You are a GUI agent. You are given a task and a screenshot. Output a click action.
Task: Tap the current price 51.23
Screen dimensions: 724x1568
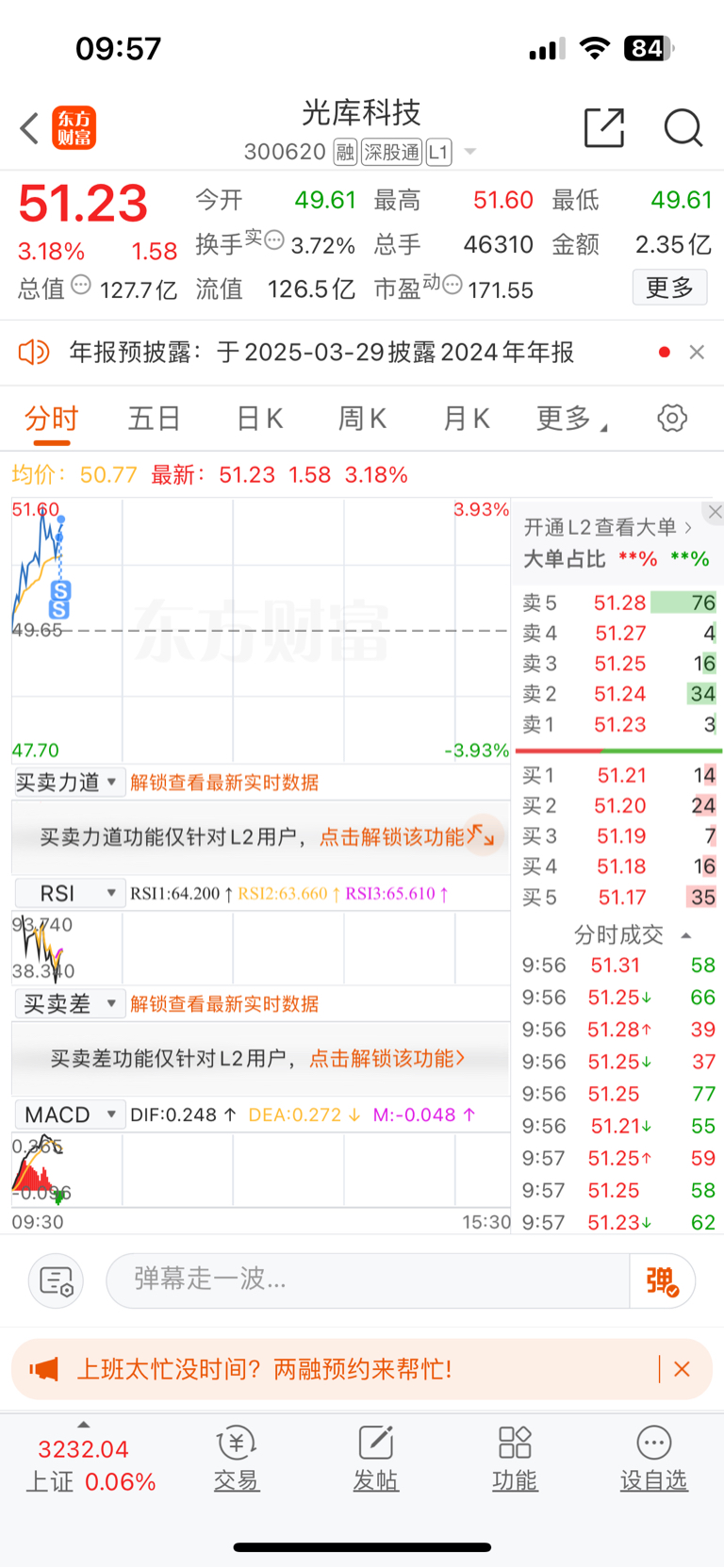coord(83,204)
